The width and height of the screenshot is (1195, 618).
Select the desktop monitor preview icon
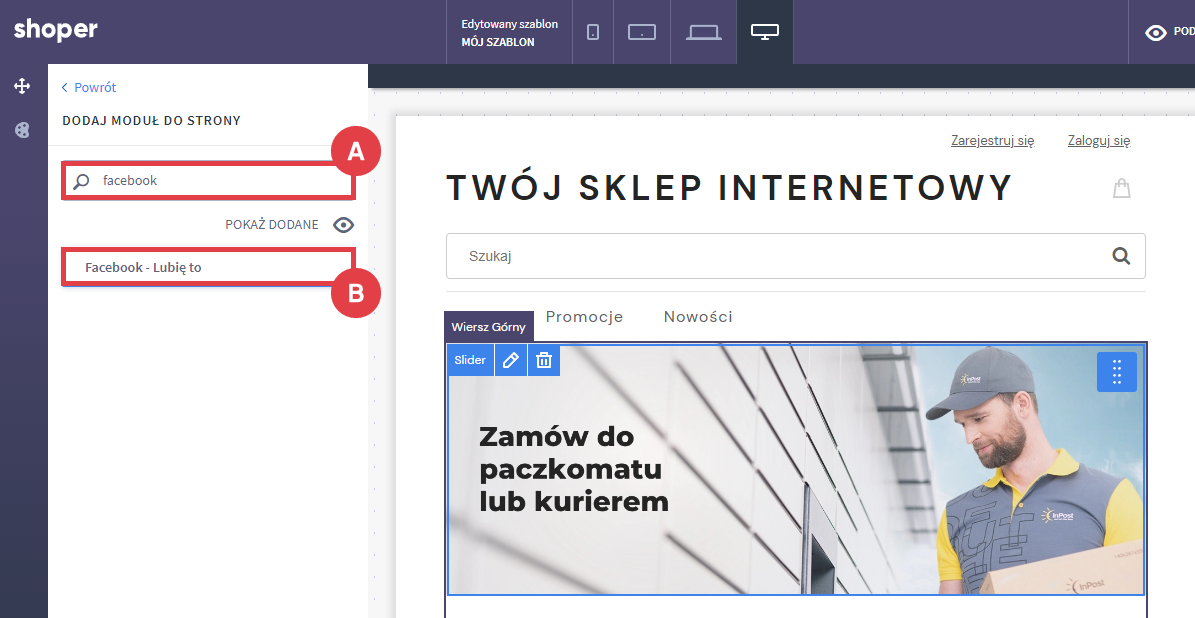coord(765,32)
